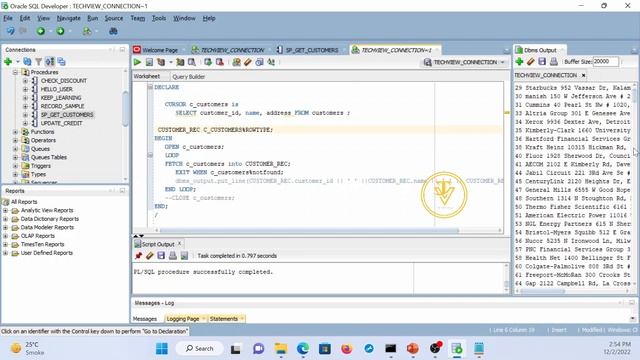The image size is (640, 360).
Task: Click the Refresh icon in Connections panel
Action: (27, 62)
